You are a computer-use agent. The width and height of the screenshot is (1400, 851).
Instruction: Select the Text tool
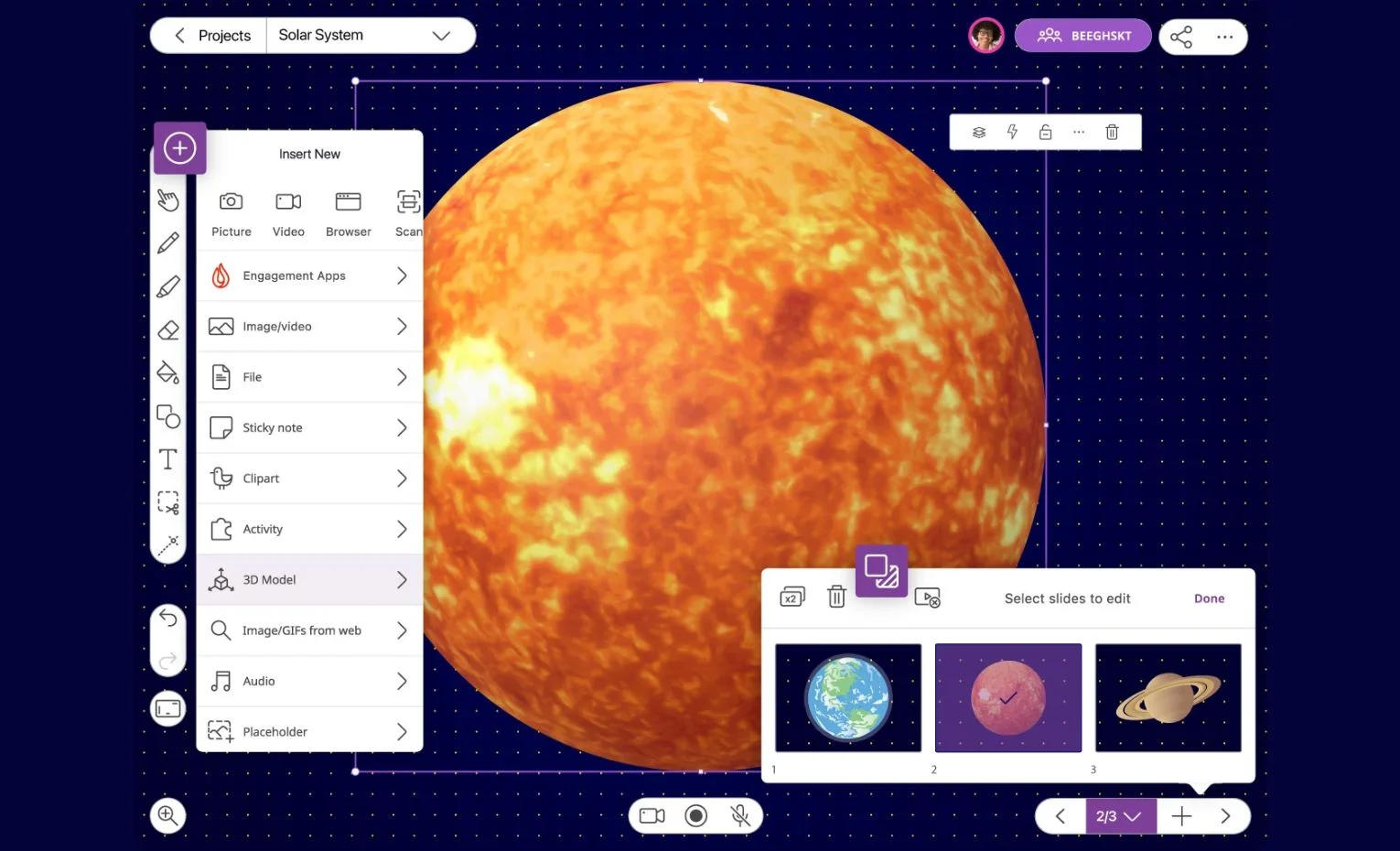[167, 459]
